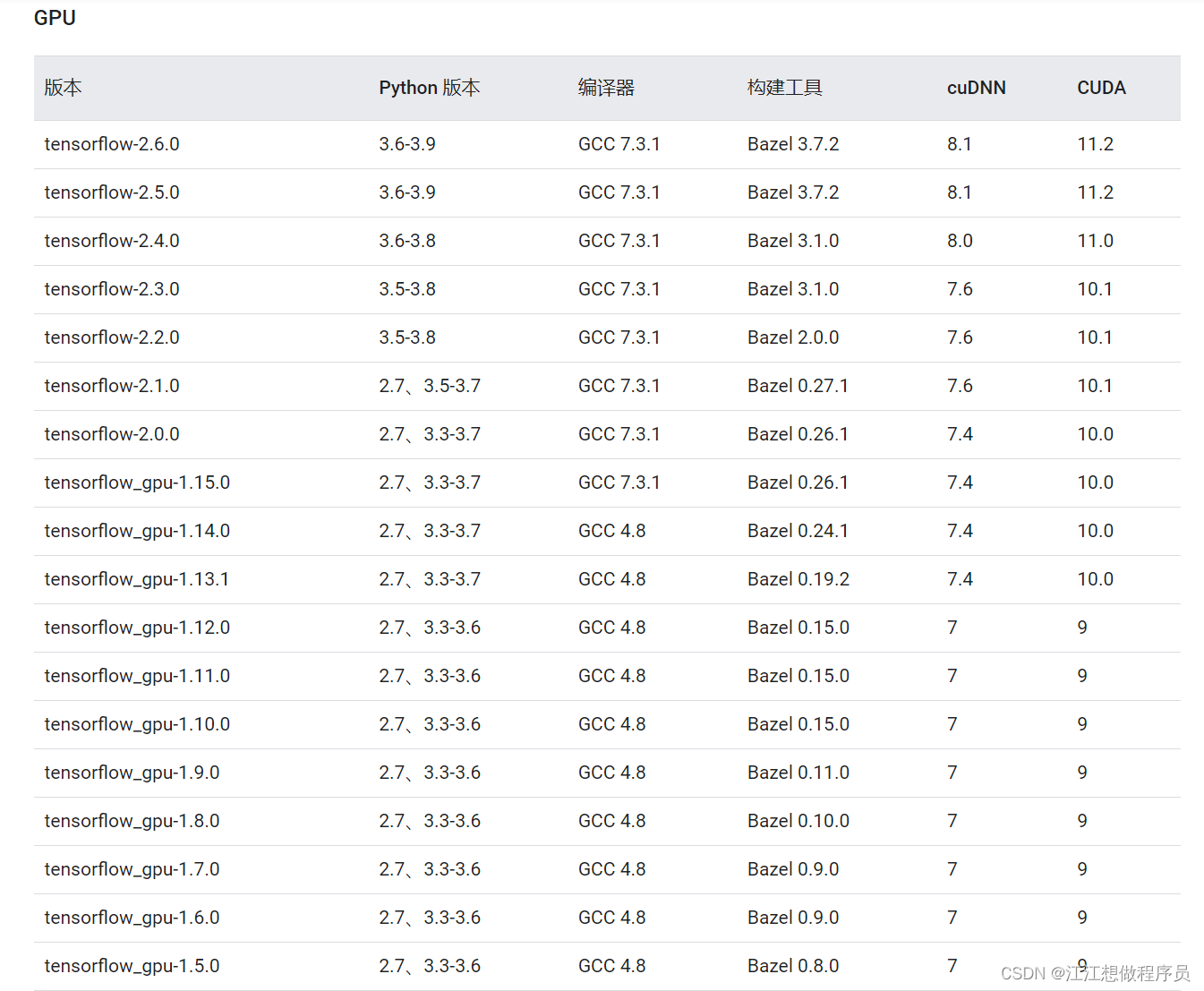Image resolution: width=1204 pixels, height=991 pixels.
Task: Click Bazel 3.7.2 in tensorflow-2.5.0 row
Action: tap(793, 192)
